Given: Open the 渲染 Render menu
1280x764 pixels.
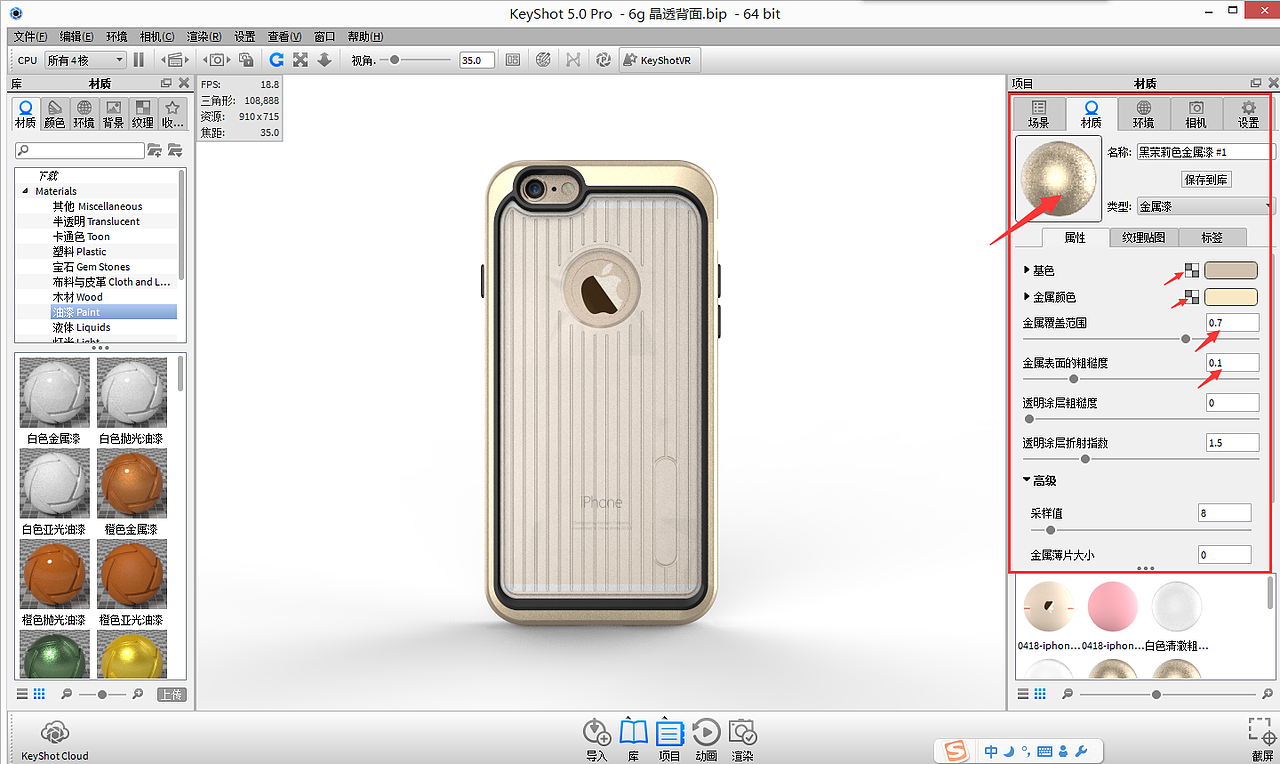Looking at the screenshot, I should click(205, 36).
